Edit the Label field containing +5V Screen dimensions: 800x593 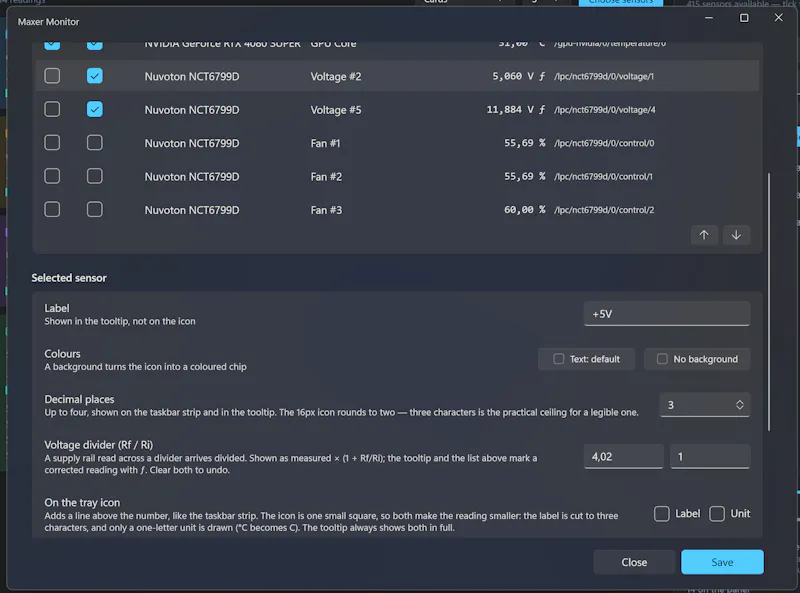pyautogui.click(x=667, y=314)
